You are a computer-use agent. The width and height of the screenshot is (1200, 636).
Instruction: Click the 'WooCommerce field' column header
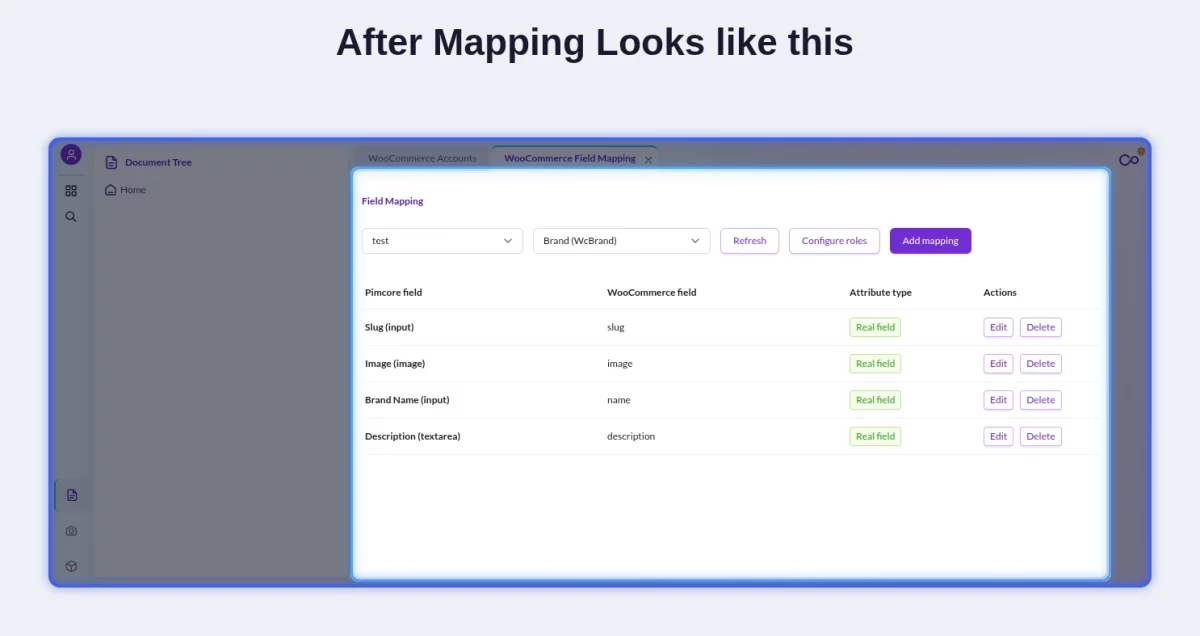coord(652,293)
